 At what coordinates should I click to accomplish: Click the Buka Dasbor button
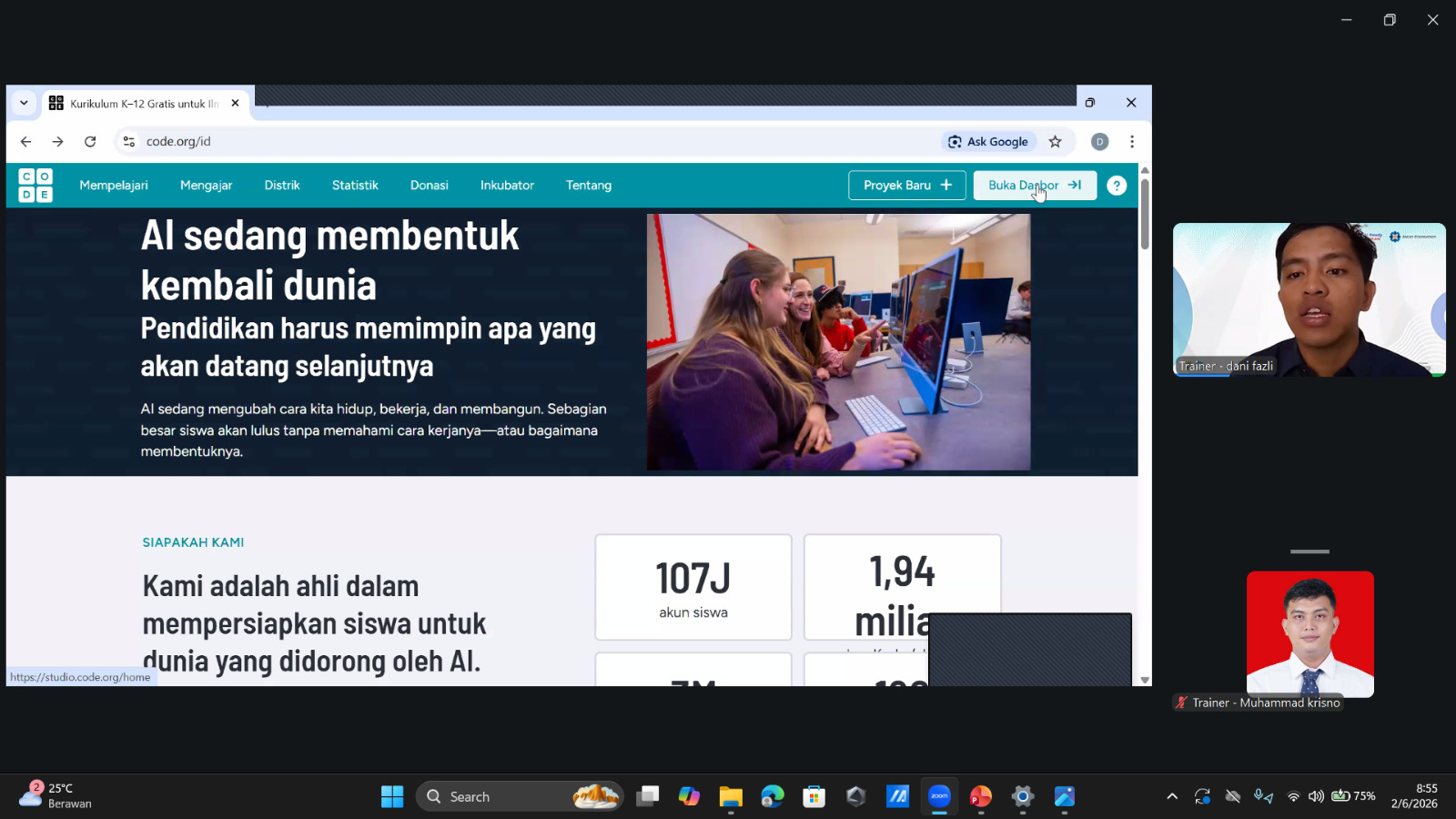point(1035,186)
